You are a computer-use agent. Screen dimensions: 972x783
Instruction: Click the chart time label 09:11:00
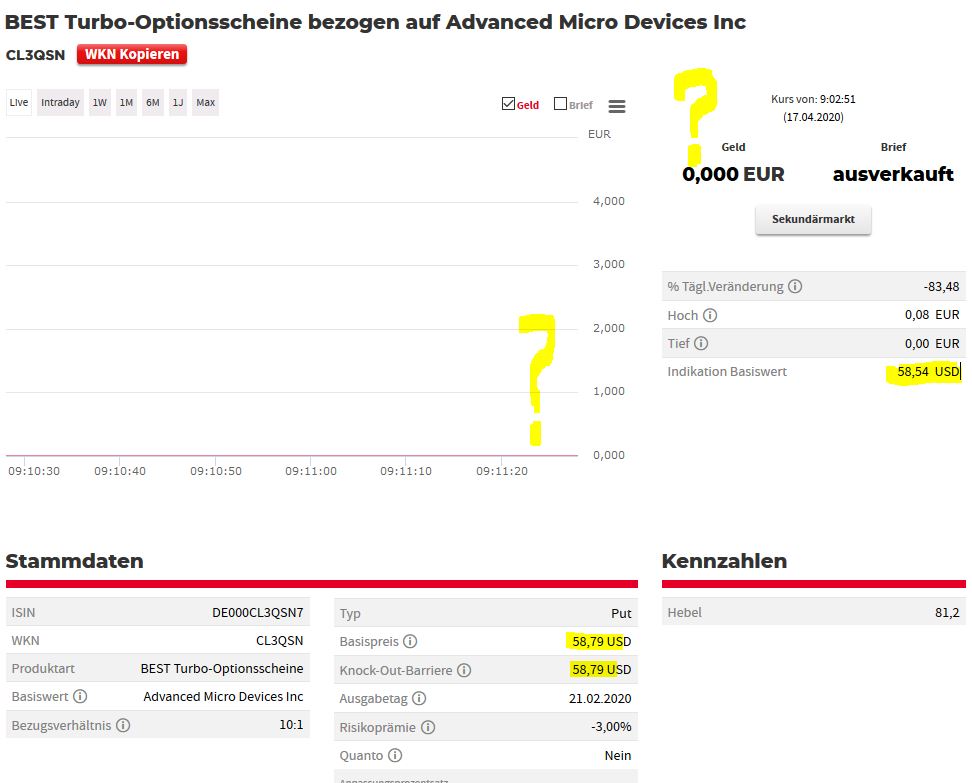point(311,471)
